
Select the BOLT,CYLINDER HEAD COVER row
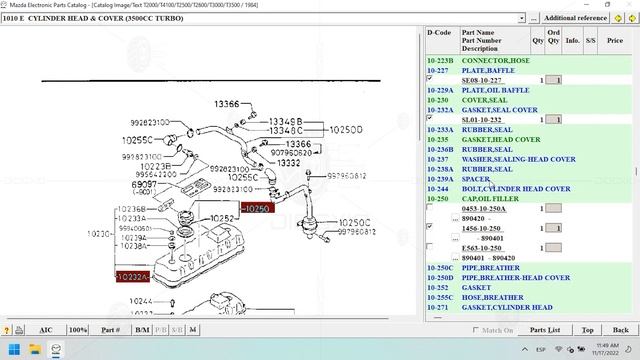529,189
